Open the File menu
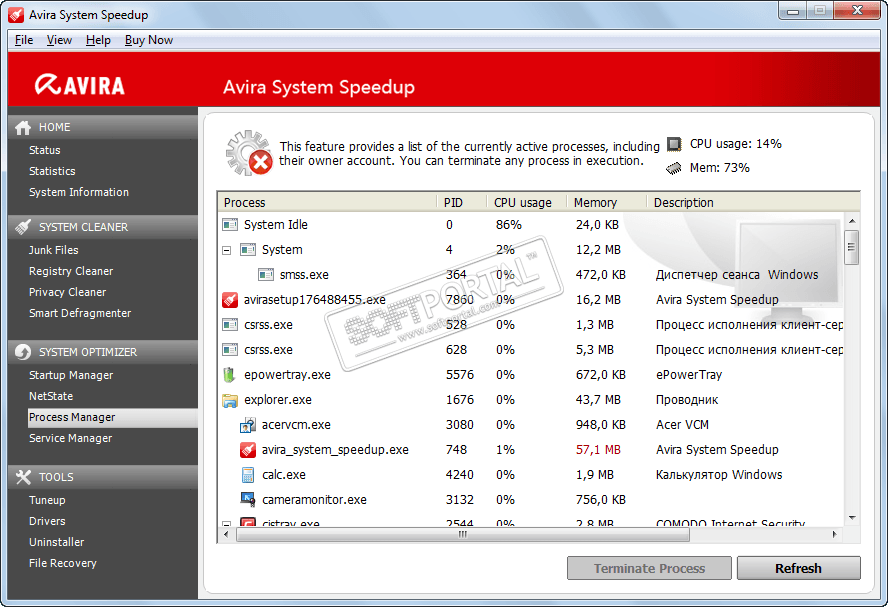The image size is (888, 607). pos(24,40)
